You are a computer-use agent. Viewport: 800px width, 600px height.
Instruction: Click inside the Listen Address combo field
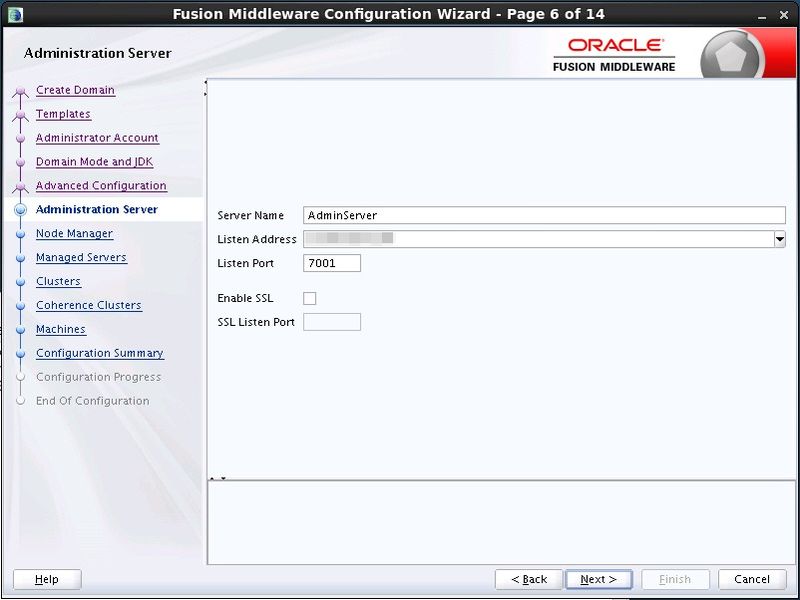[x=538, y=239]
